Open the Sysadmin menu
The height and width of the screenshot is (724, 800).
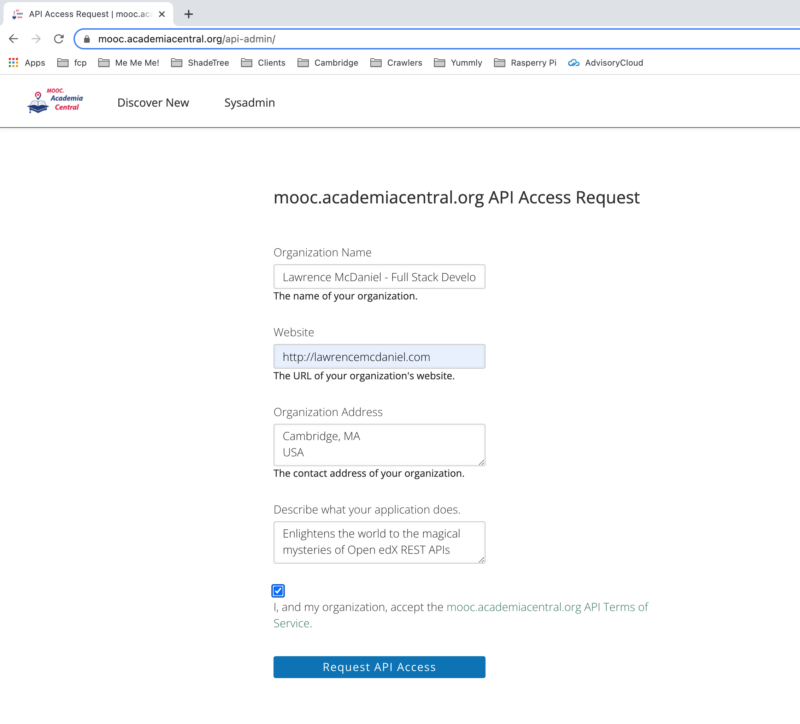point(249,102)
